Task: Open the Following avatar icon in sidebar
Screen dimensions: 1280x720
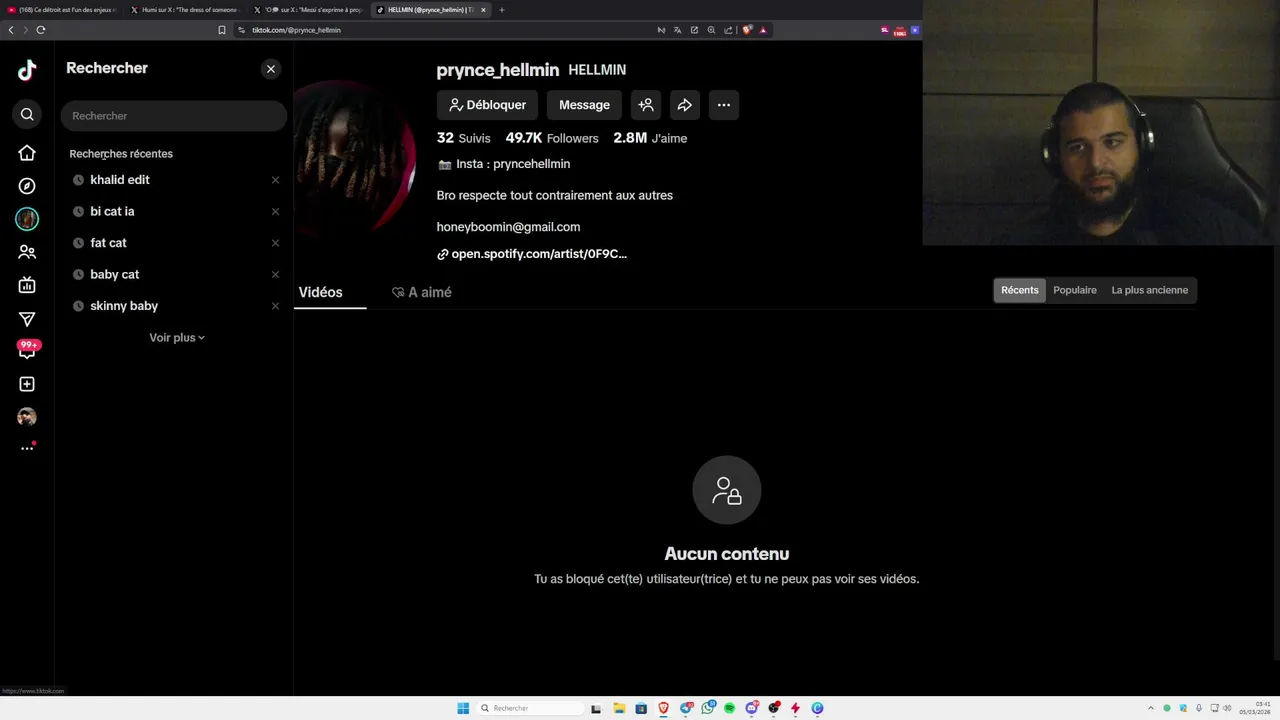Action: [27, 218]
